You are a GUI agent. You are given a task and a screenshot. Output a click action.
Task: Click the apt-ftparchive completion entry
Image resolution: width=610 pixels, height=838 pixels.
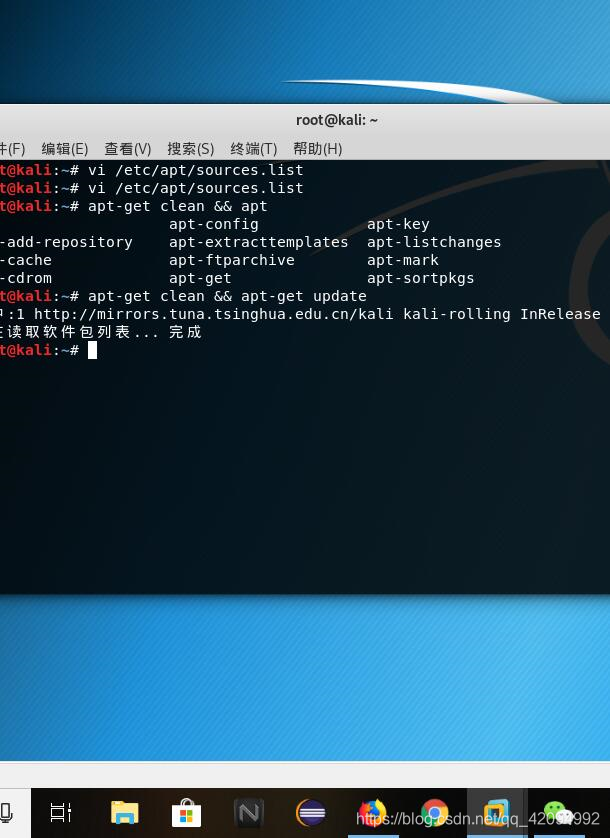click(232, 260)
